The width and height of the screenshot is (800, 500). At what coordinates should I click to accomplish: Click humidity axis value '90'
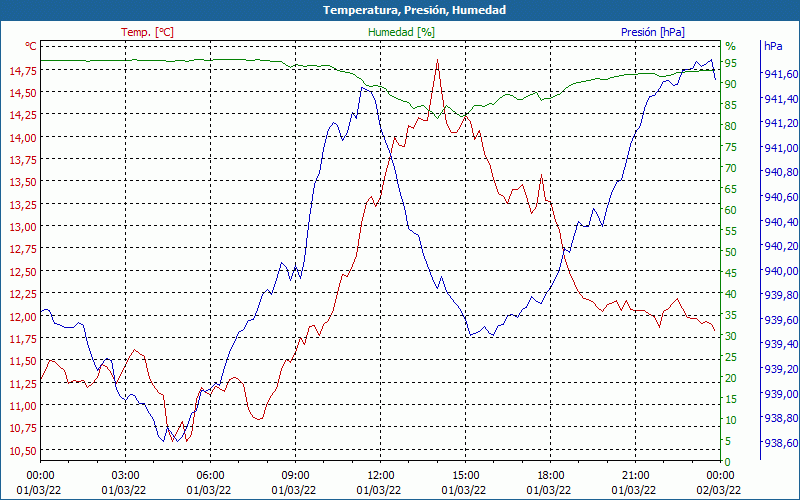(731, 84)
